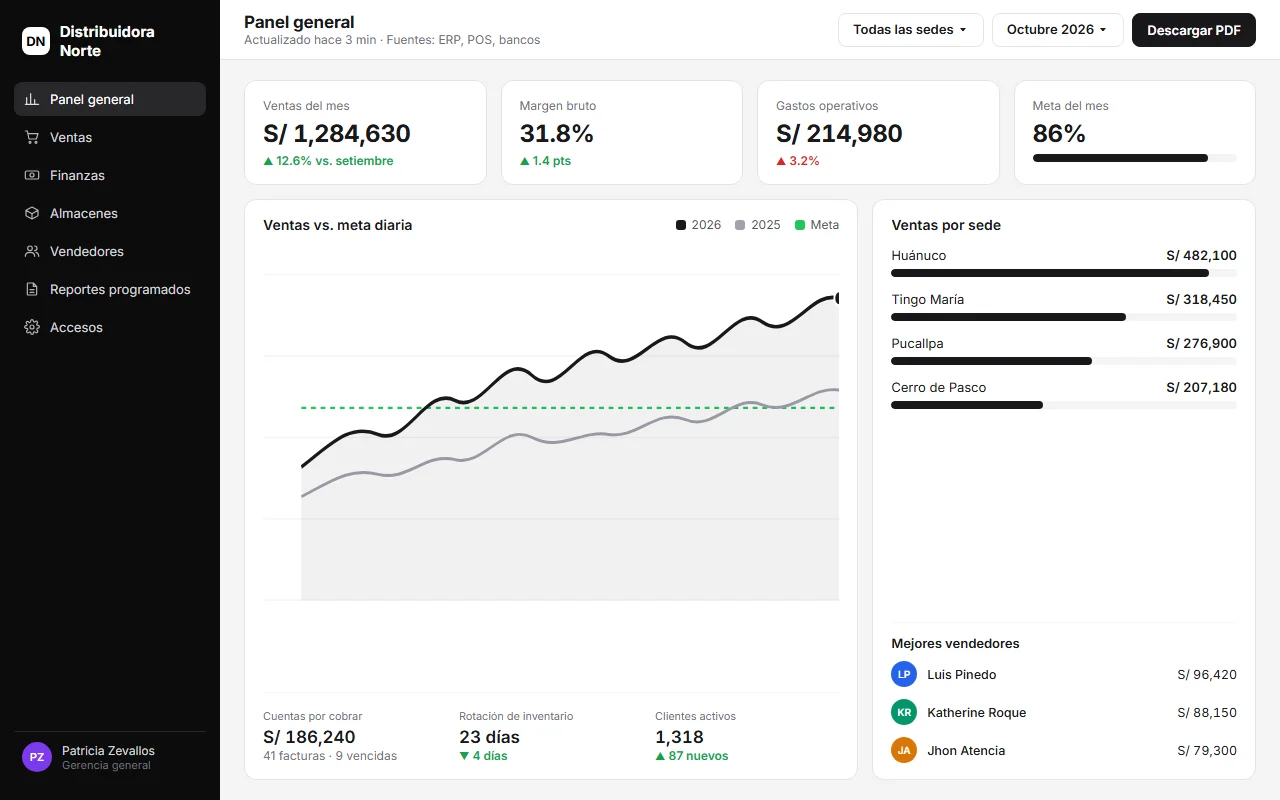
Task: Click the Huánuco sales bar
Action: 1064,273
